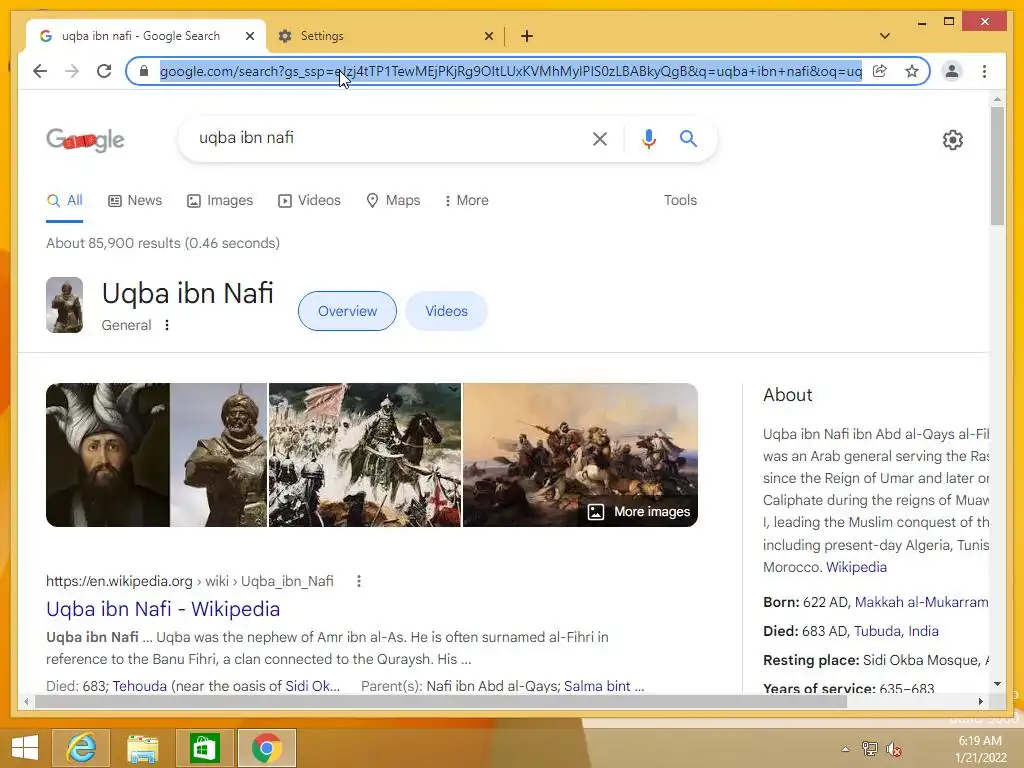Switch to Images results
This screenshot has height=768, width=1024.
pos(219,200)
